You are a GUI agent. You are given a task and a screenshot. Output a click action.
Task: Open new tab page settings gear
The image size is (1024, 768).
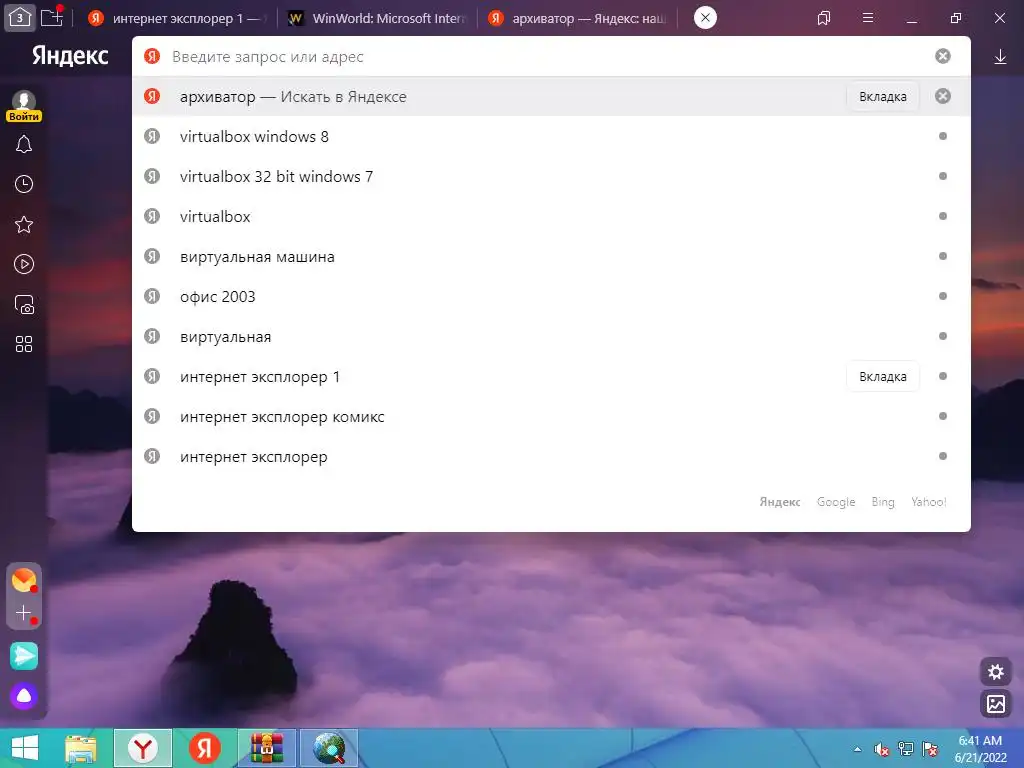pyautogui.click(x=996, y=671)
